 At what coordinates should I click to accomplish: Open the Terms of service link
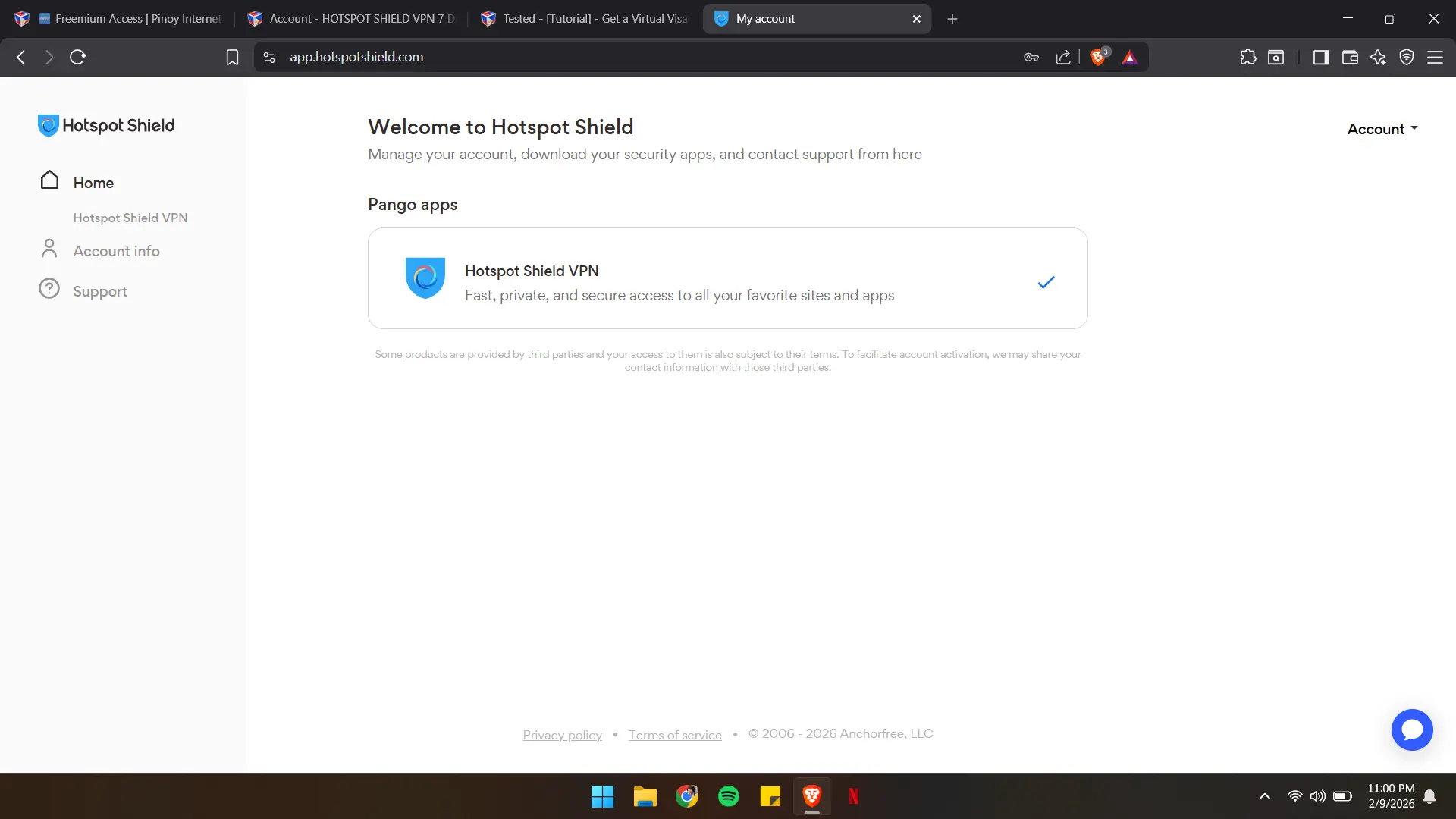pos(675,735)
